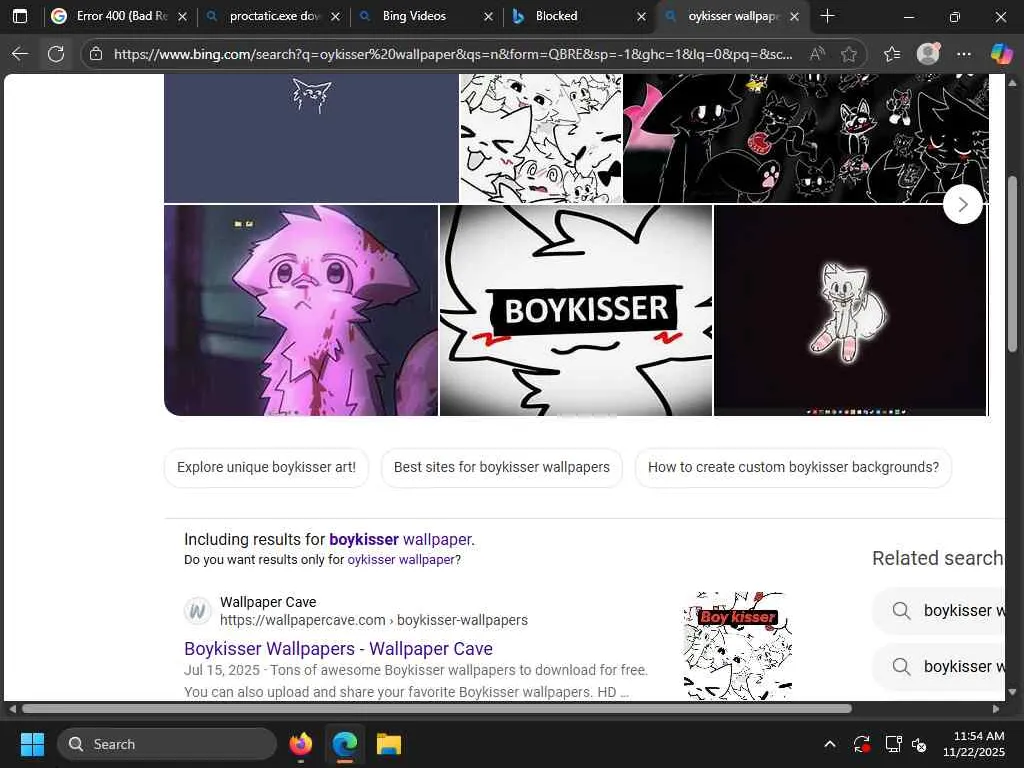Launch the Copilot sidebar icon
This screenshot has height=768, width=1024.
[x=1001, y=54]
